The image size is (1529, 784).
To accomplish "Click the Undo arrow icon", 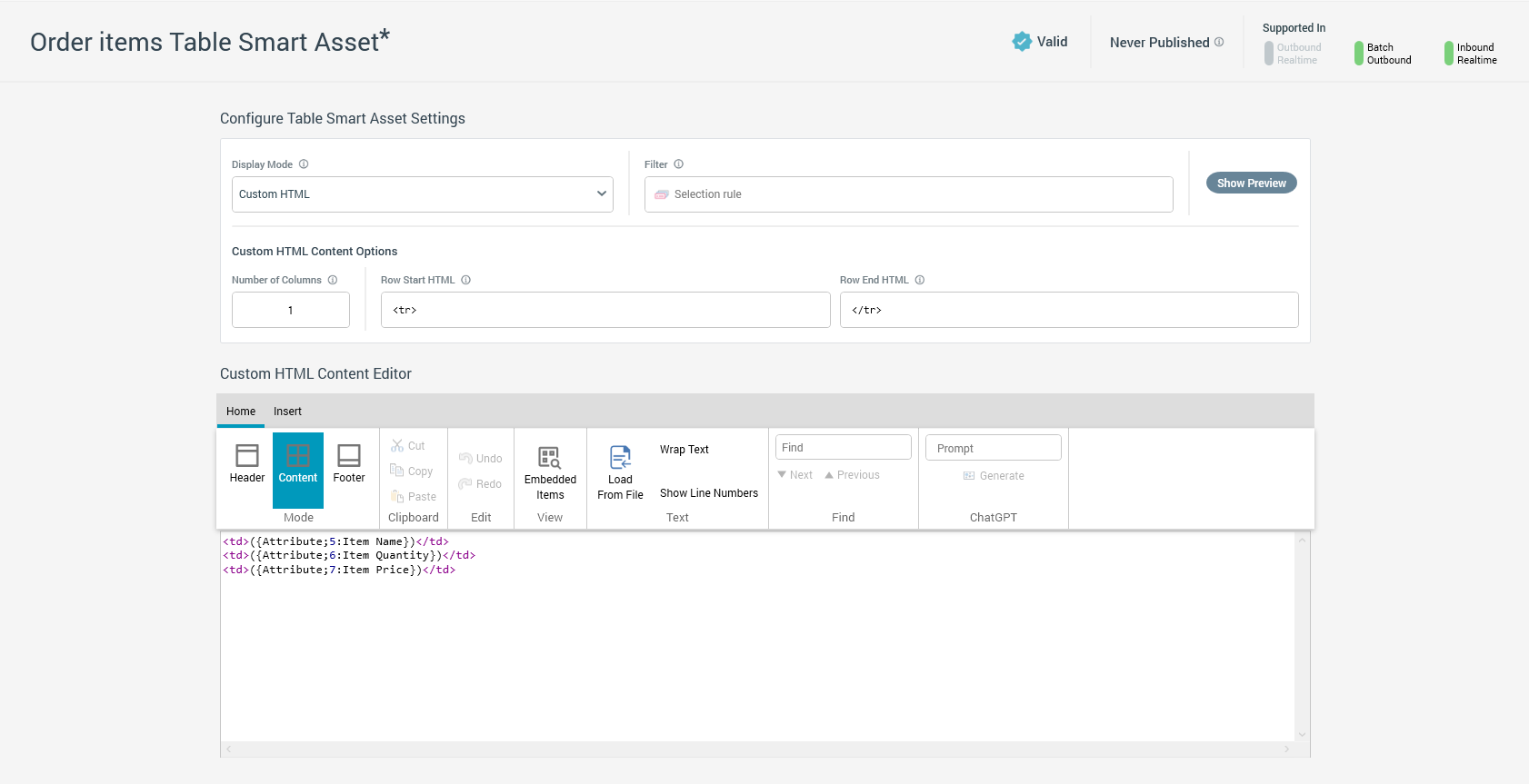I will (465, 459).
